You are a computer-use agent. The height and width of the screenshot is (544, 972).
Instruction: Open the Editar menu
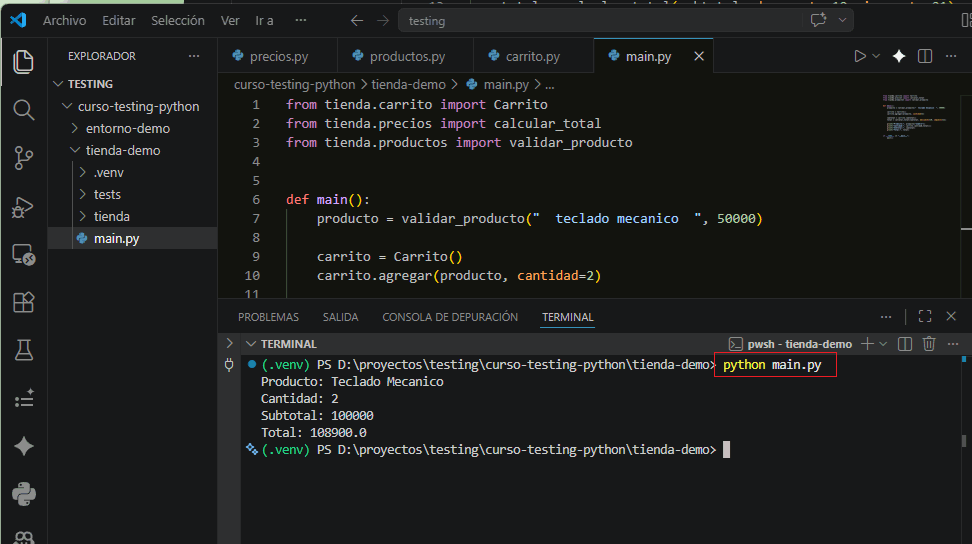pos(118,20)
